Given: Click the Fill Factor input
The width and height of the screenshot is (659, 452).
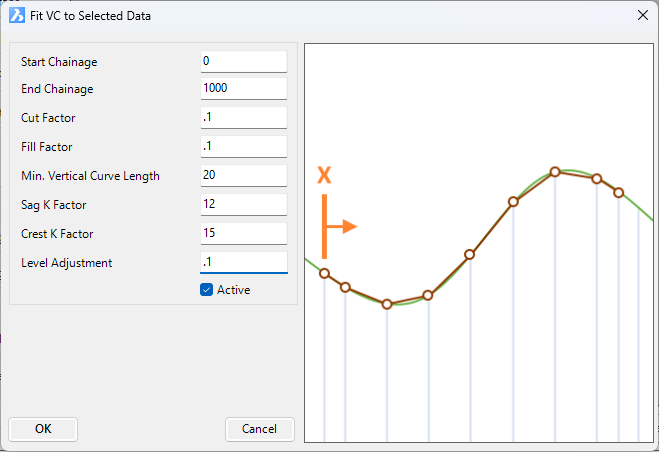Looking at the screenshot, I should (x=244, y=146).
